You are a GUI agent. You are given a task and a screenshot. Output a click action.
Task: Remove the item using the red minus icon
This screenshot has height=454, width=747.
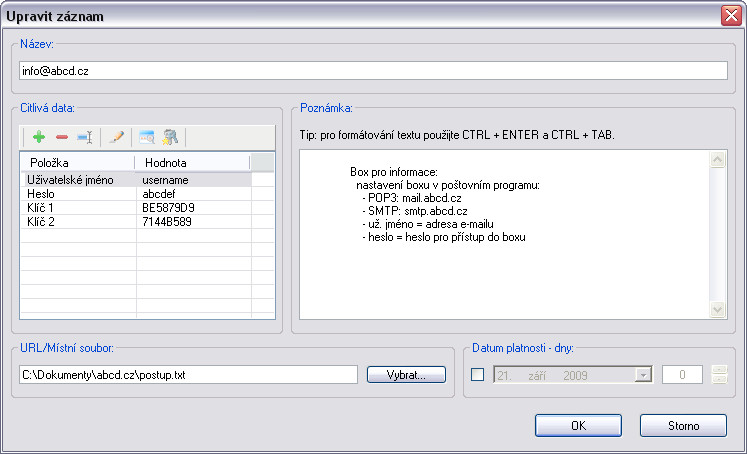(x=62, y=137)
